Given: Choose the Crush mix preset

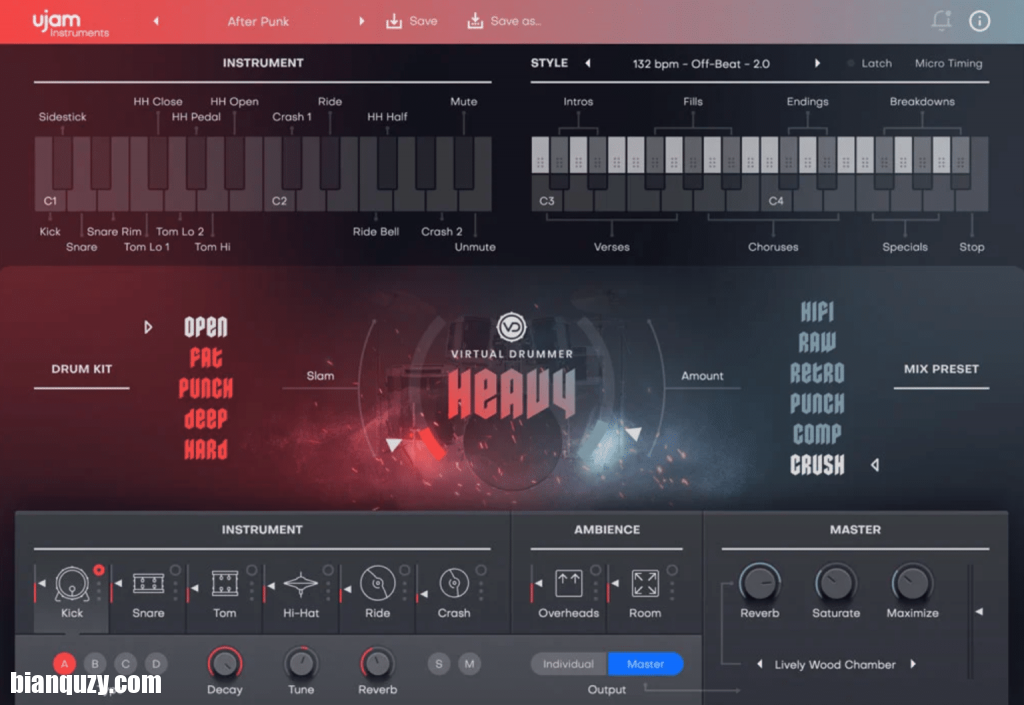Looking at the screenshot, I should coord(817,465).
